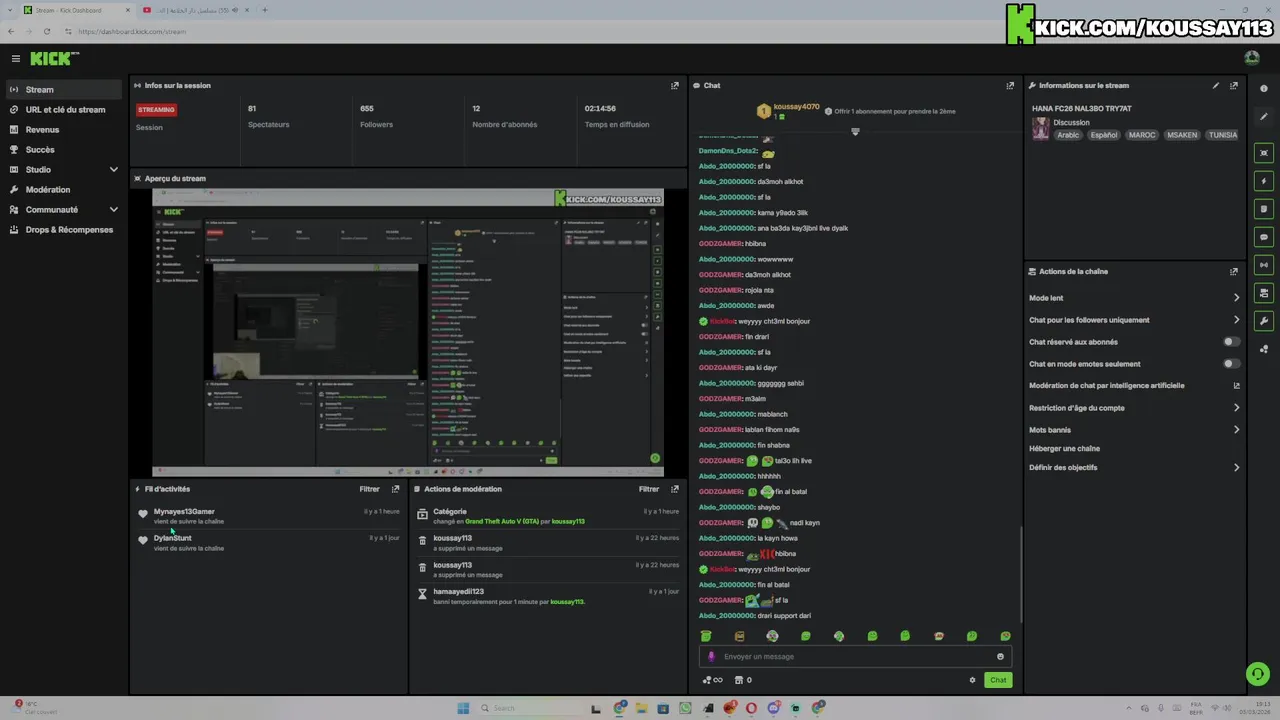Edit stream info with the panel's pencil icon
This screenshot has height=720, width=1280.
(1216, 86)
